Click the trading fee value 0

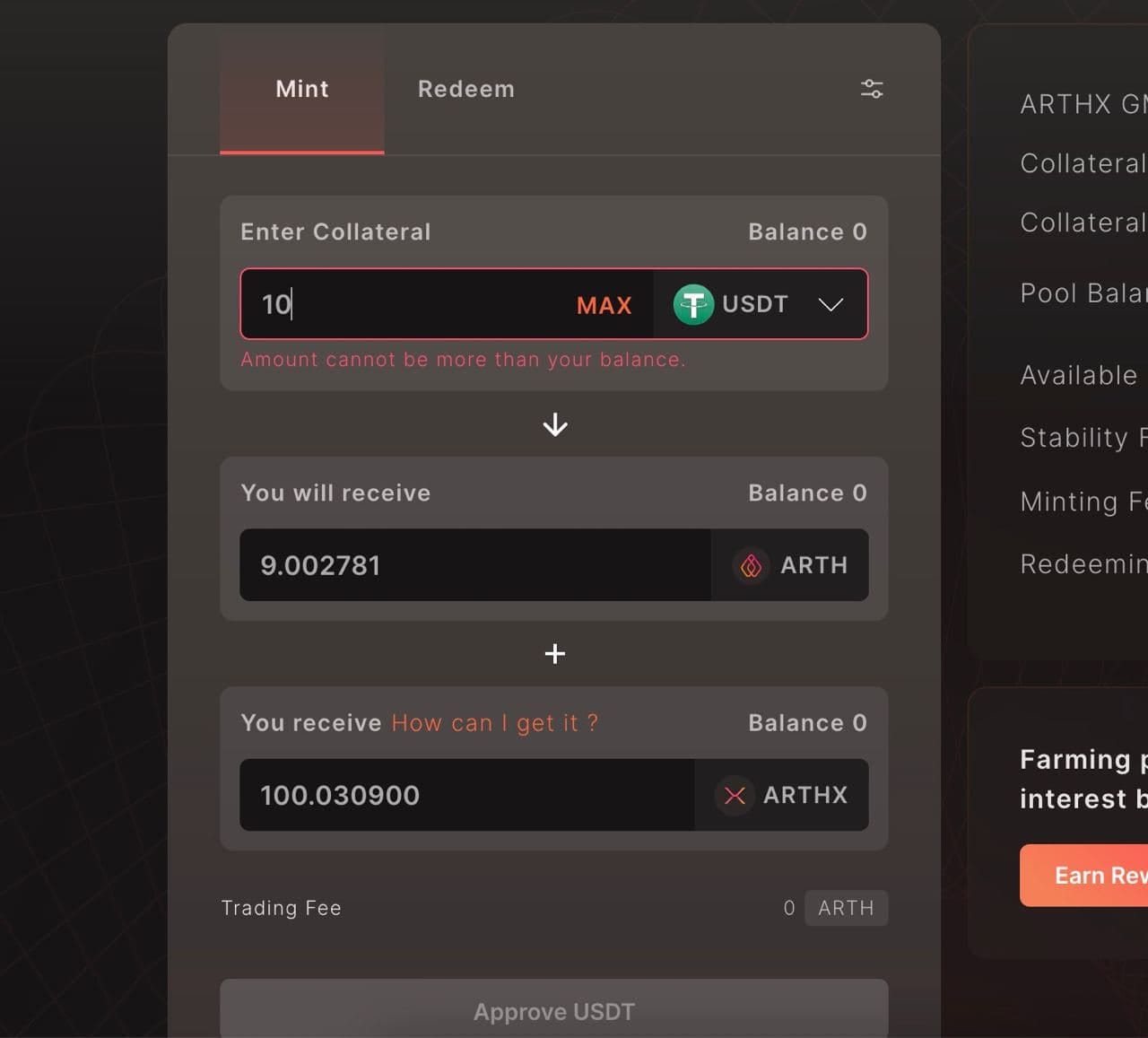(x=789, y=908)
